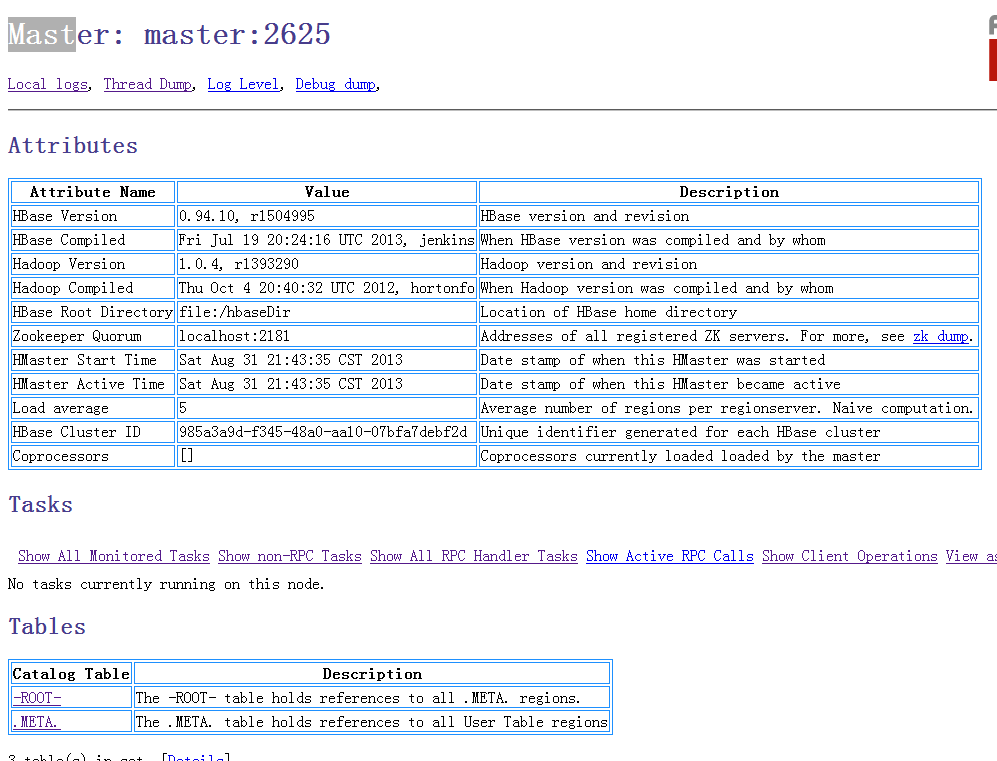The height and width of the screenshot is (761, 997).
Task: Follow the zk dump link
Action: [940, 336]
